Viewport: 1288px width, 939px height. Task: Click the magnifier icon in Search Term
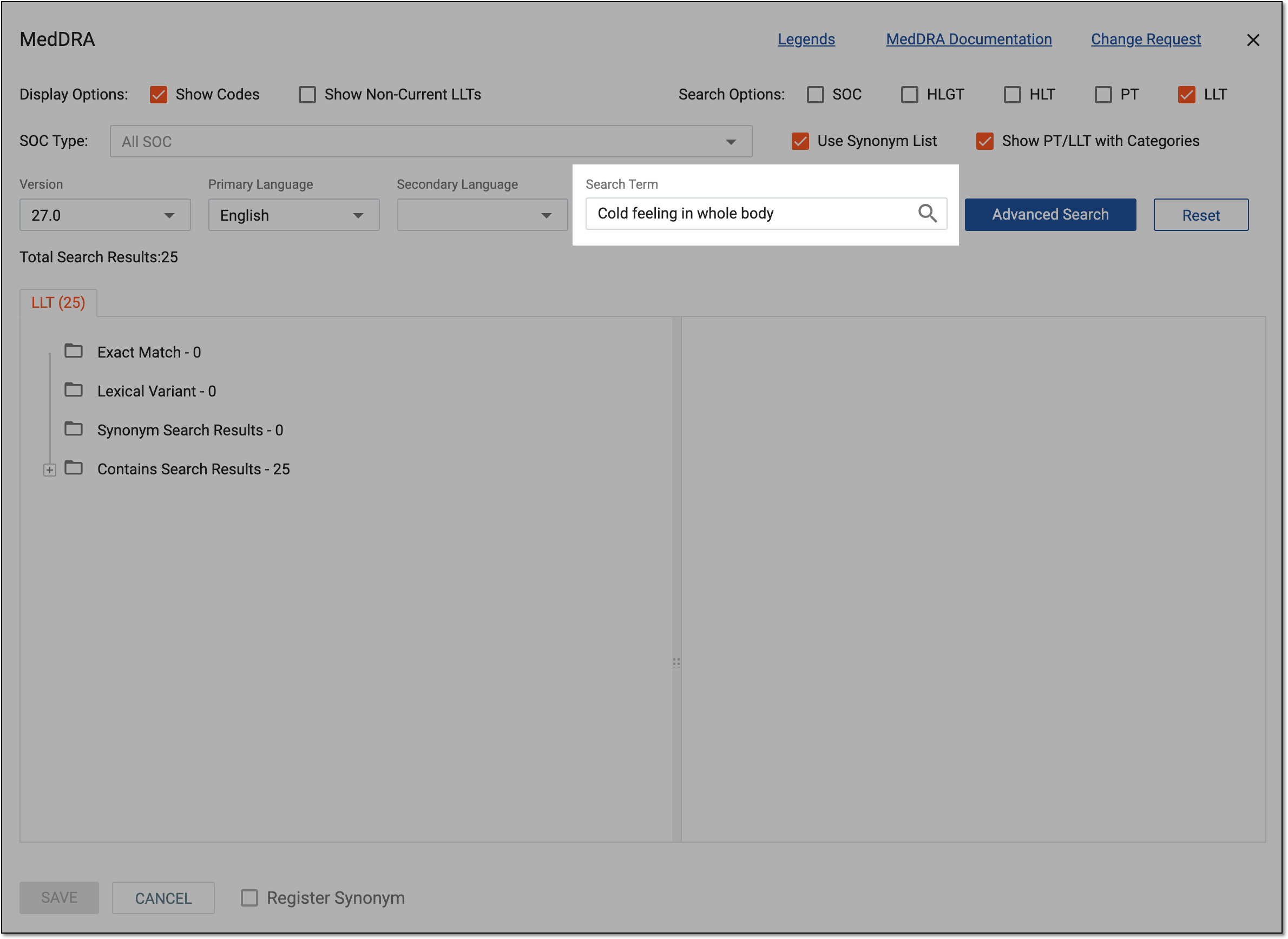tap(927, 213)
